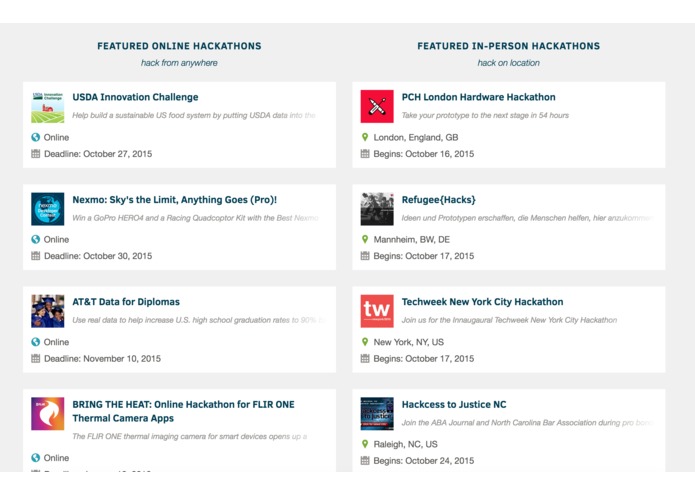Screen dimensions: 695x494
Task: Open the Refugee{Hacks} black and white photo
Action: pyautogui.click(x=377, y=209)
